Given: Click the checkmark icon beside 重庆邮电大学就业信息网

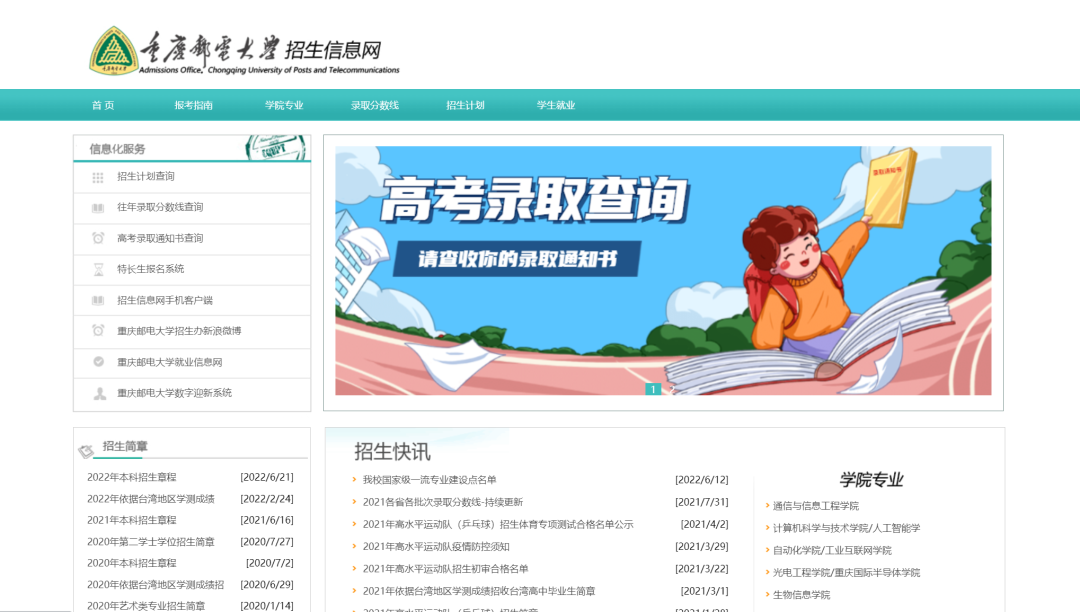Looking at the screenshot, I should pos(97,360).
